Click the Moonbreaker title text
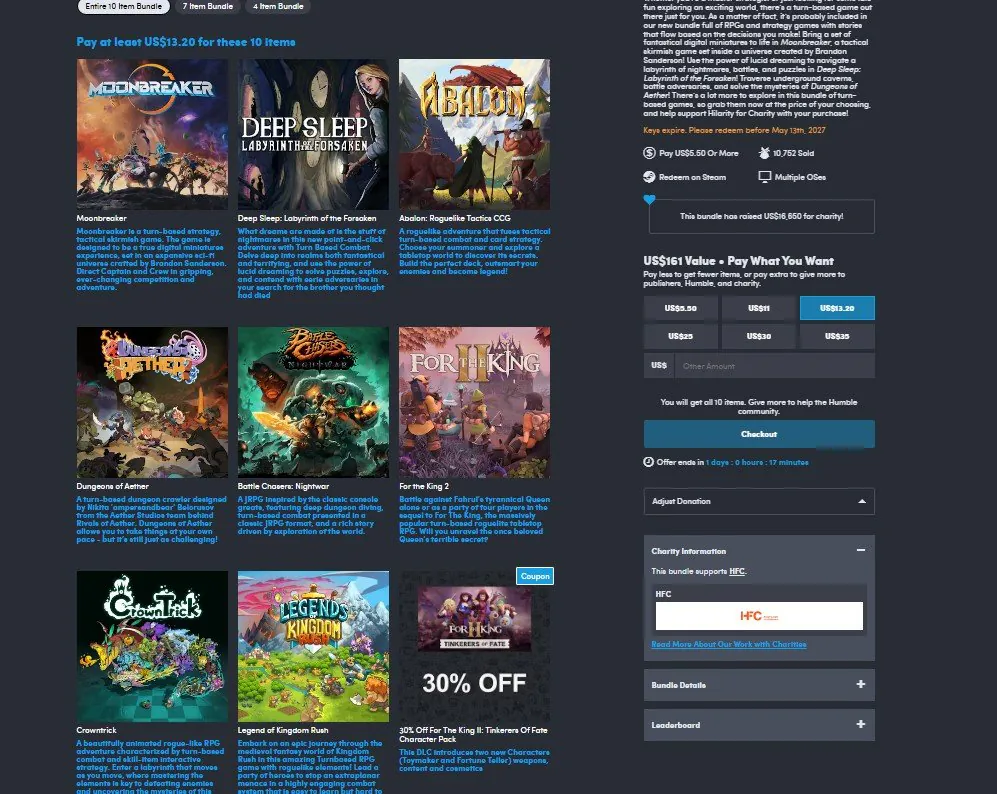997x794 pixels. click(102, 218)
